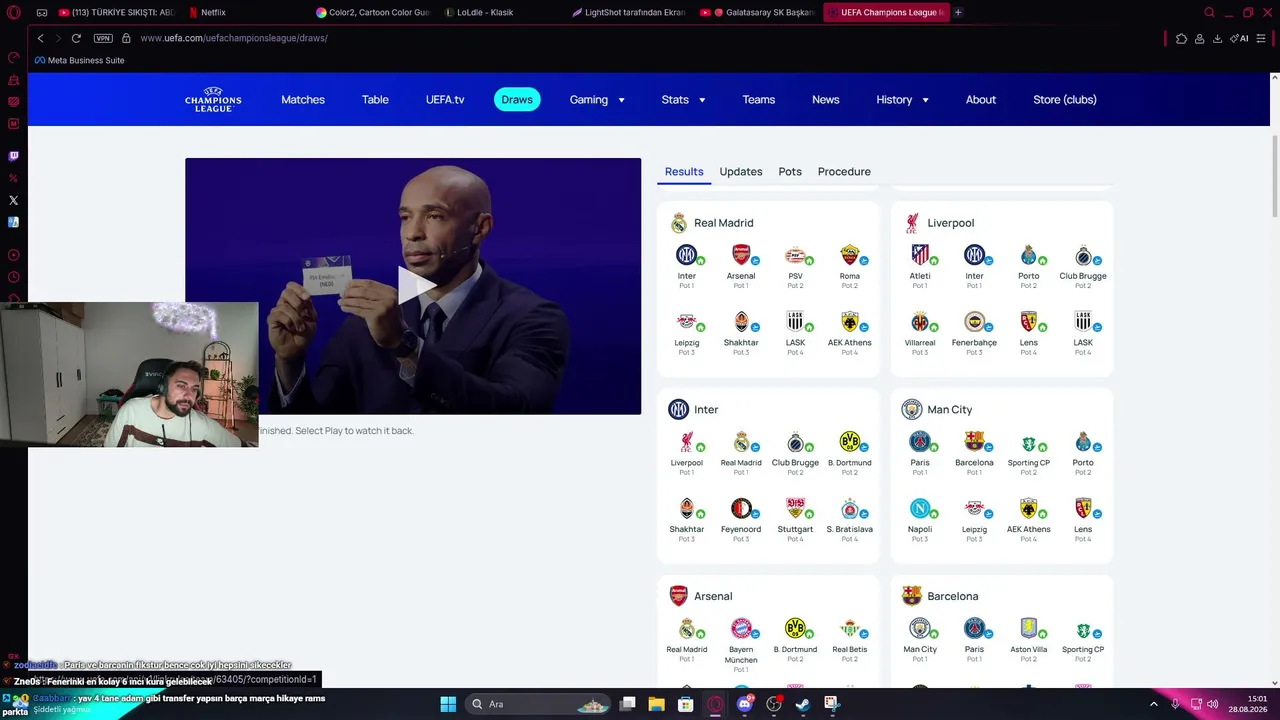
Task: Click the Liverpool crest in group header
Action: tap(912, 223)
